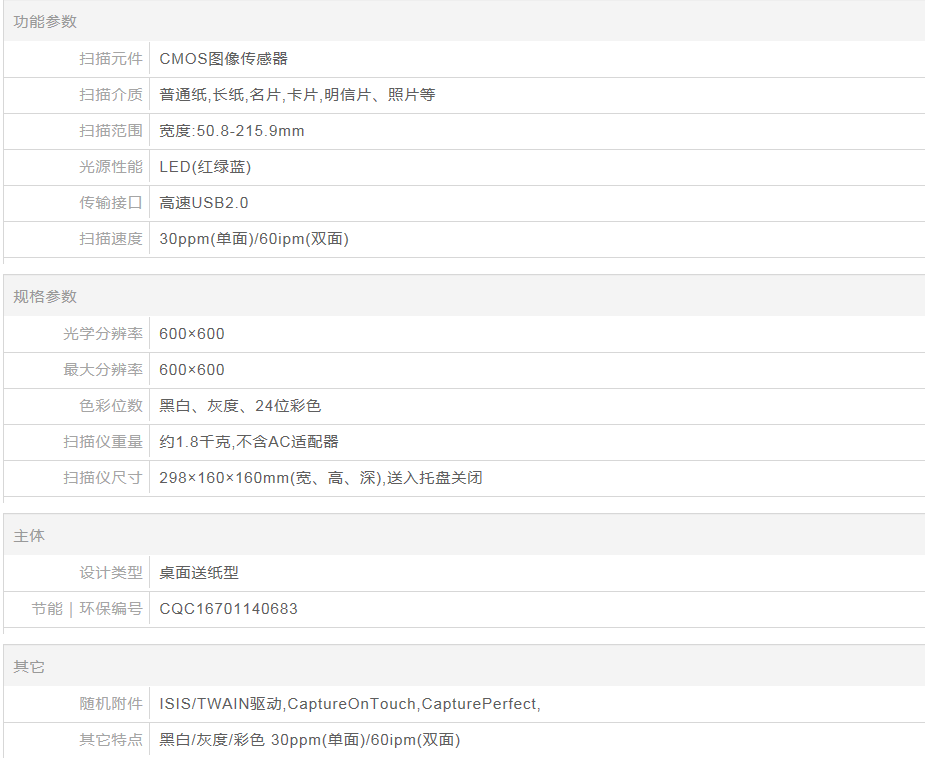925x758 pixels.
Task: Click the 最大分辨率 row label
Action: tap(103, 370)
